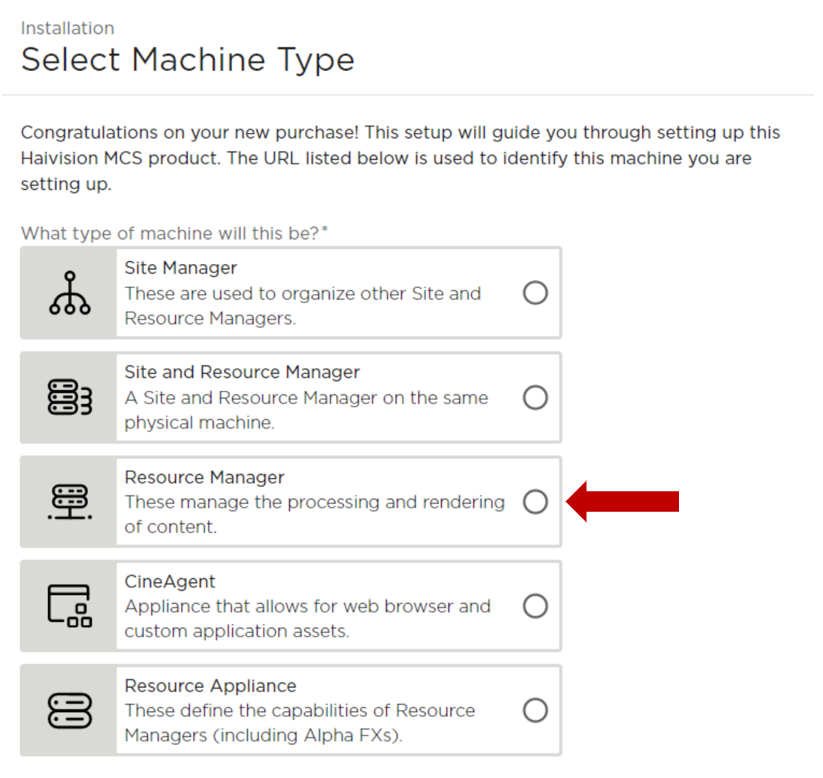This screenshot has height=778, width=823.
Task: Select the Resource Manager radio button
Action: point(536,501)
